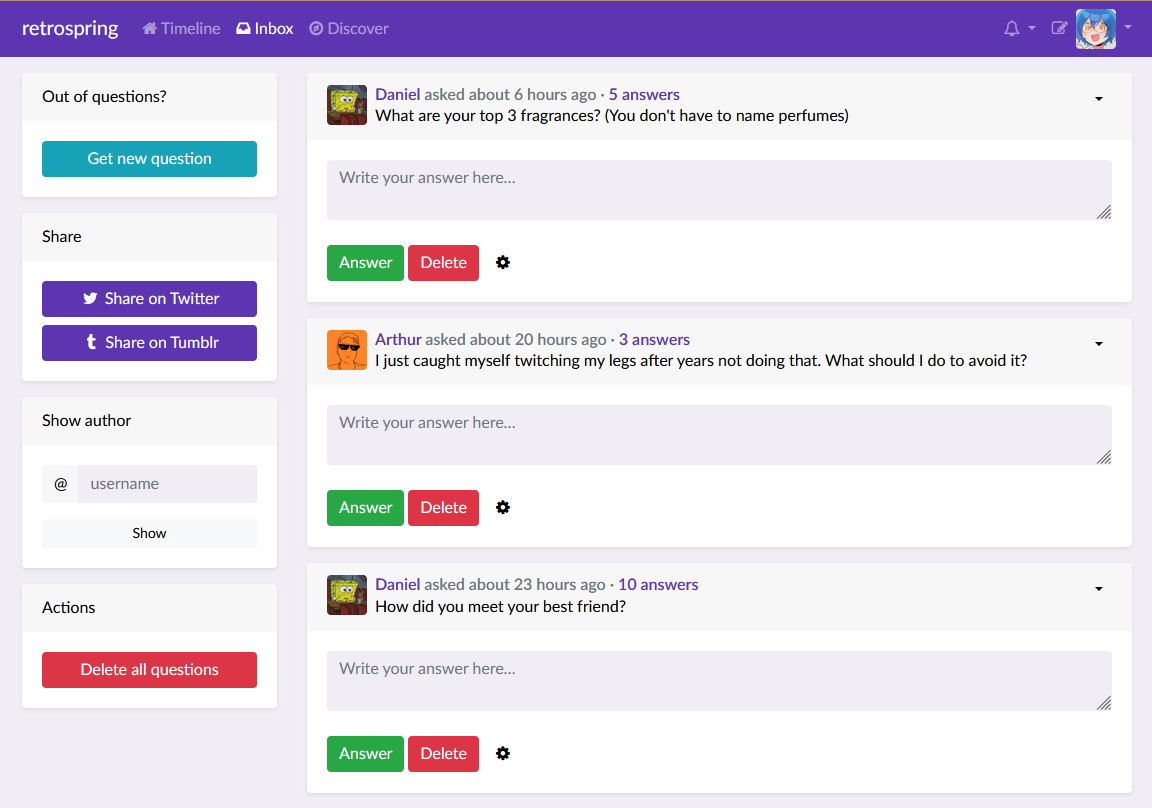This screenshot has width=1152, height=808.
Task: Click the answer box for Arthur's question
Action: (719, 435)
